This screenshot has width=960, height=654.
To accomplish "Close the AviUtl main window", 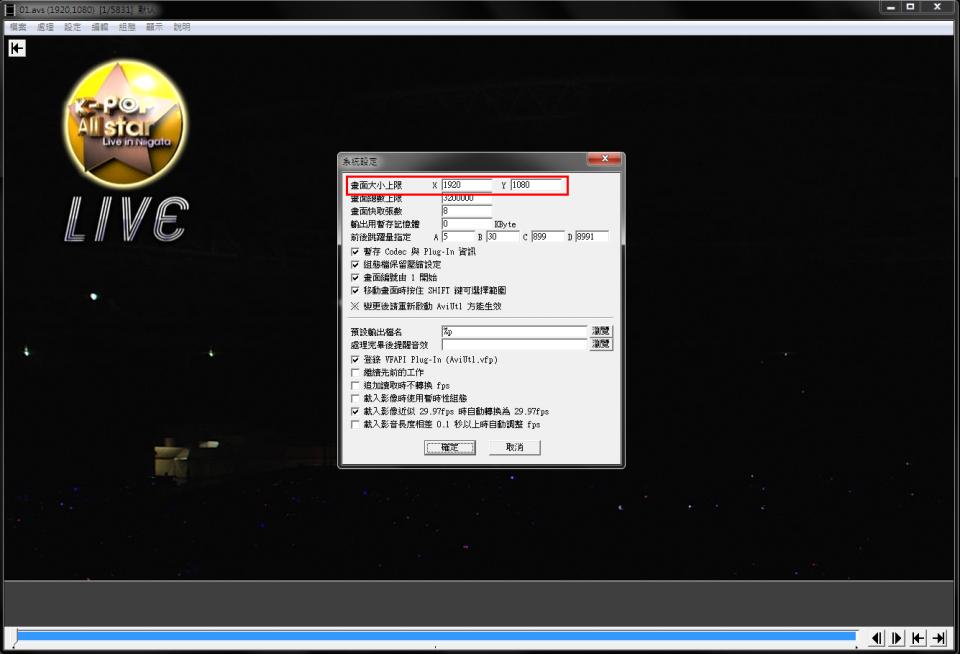I will pyautogui.click(x=937, y=7).
